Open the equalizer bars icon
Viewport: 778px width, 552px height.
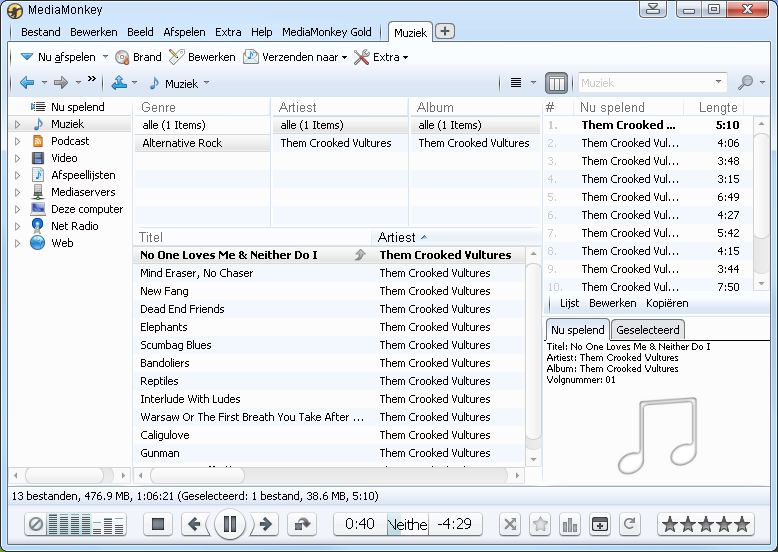[571, 524]
